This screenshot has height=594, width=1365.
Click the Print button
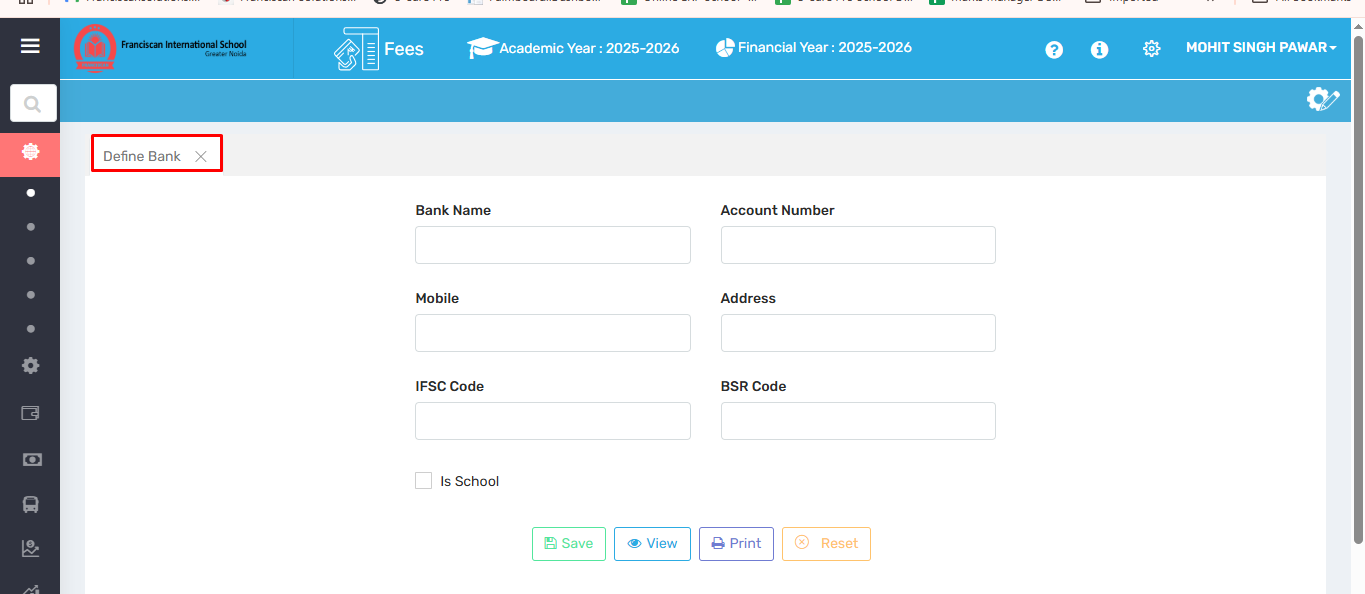(x=736, y=543)
